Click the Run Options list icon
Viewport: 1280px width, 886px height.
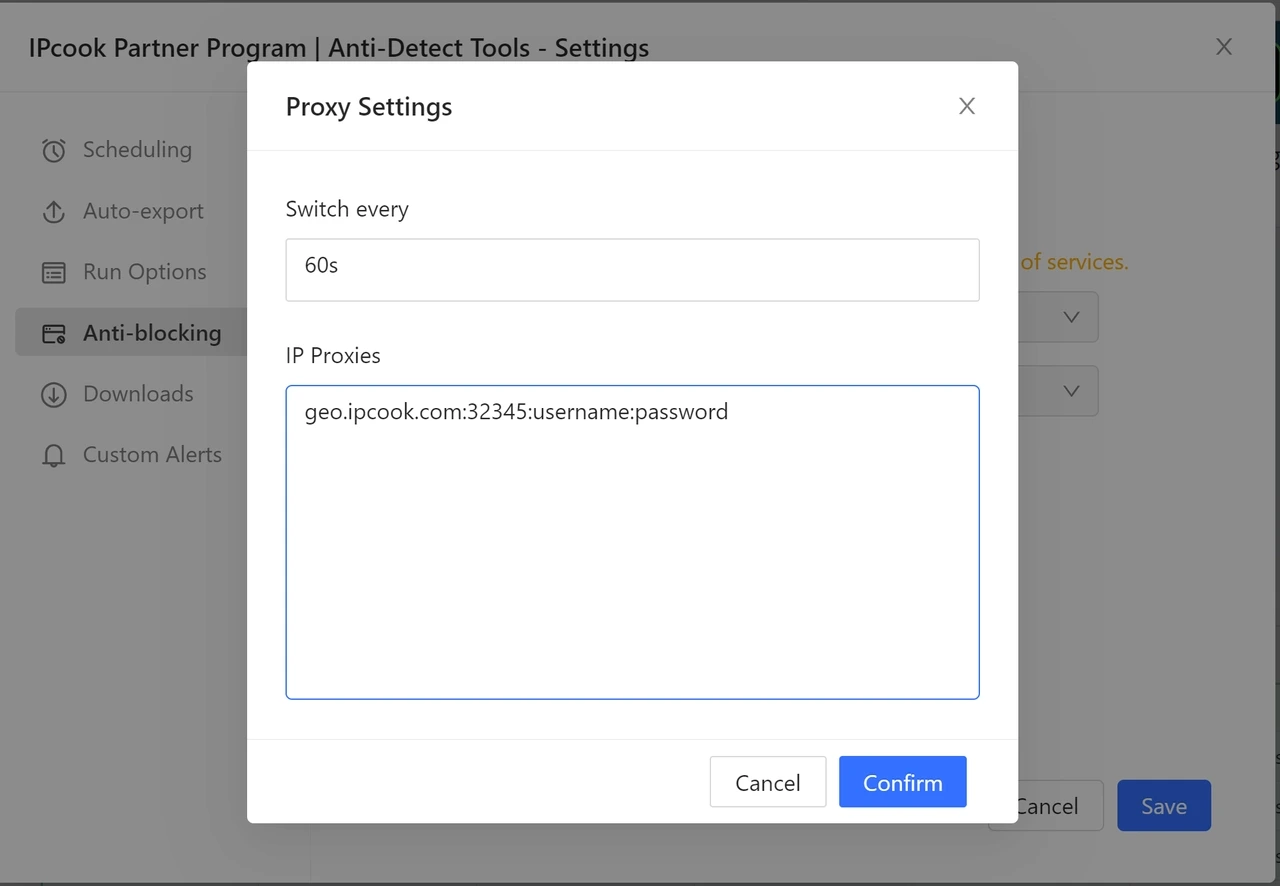point(53,271)
